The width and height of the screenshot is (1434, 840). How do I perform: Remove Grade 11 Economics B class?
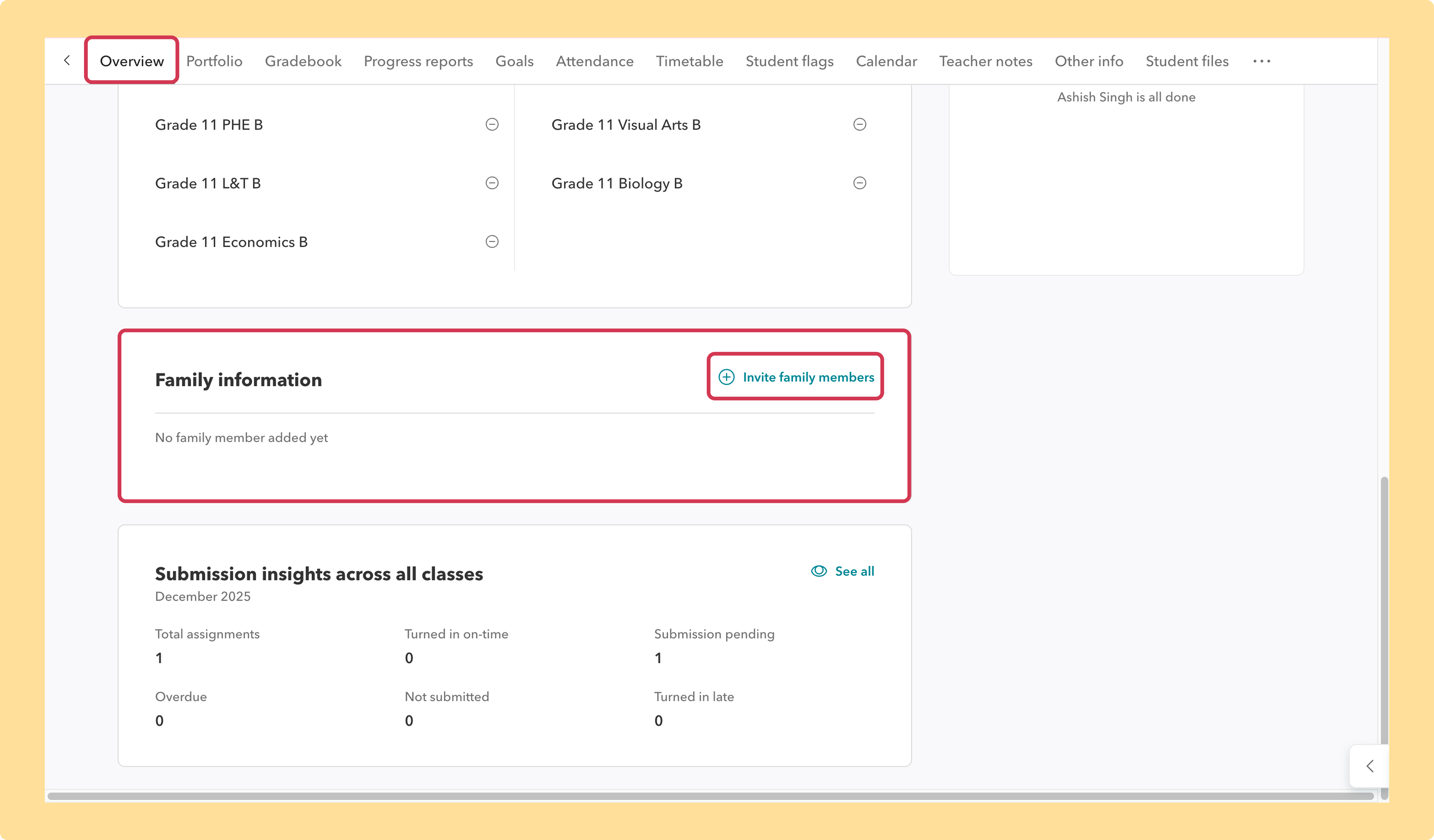pyautogui.click(x=492, y=242)
